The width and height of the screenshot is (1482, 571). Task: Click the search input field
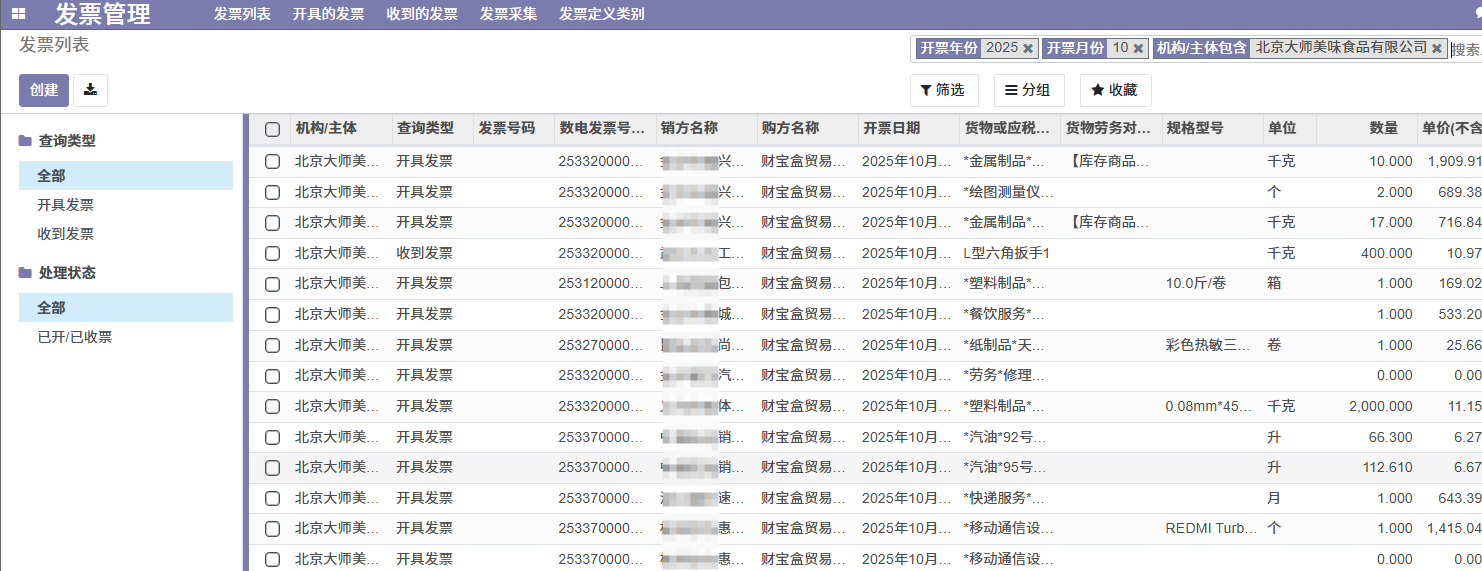[x=1465, y=49]
